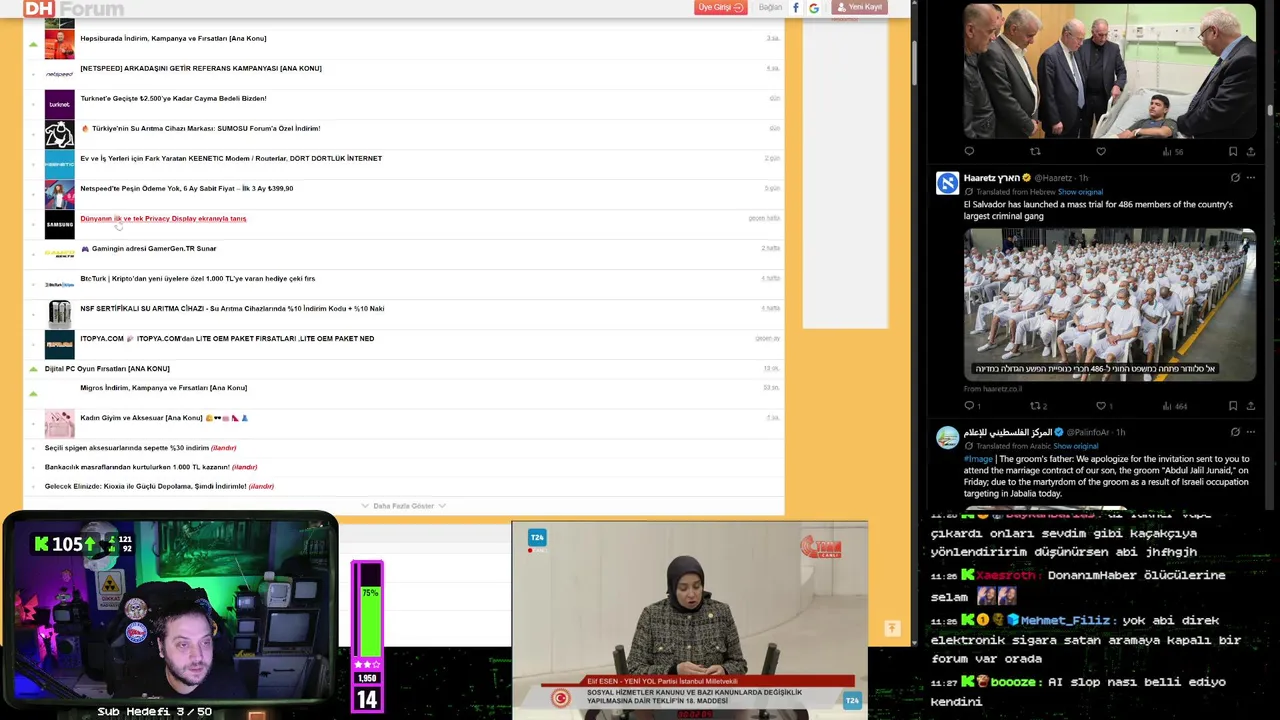View analytics (464) on Haaretz tweet
1280x720 pixels.
(x=1174, y=406)
